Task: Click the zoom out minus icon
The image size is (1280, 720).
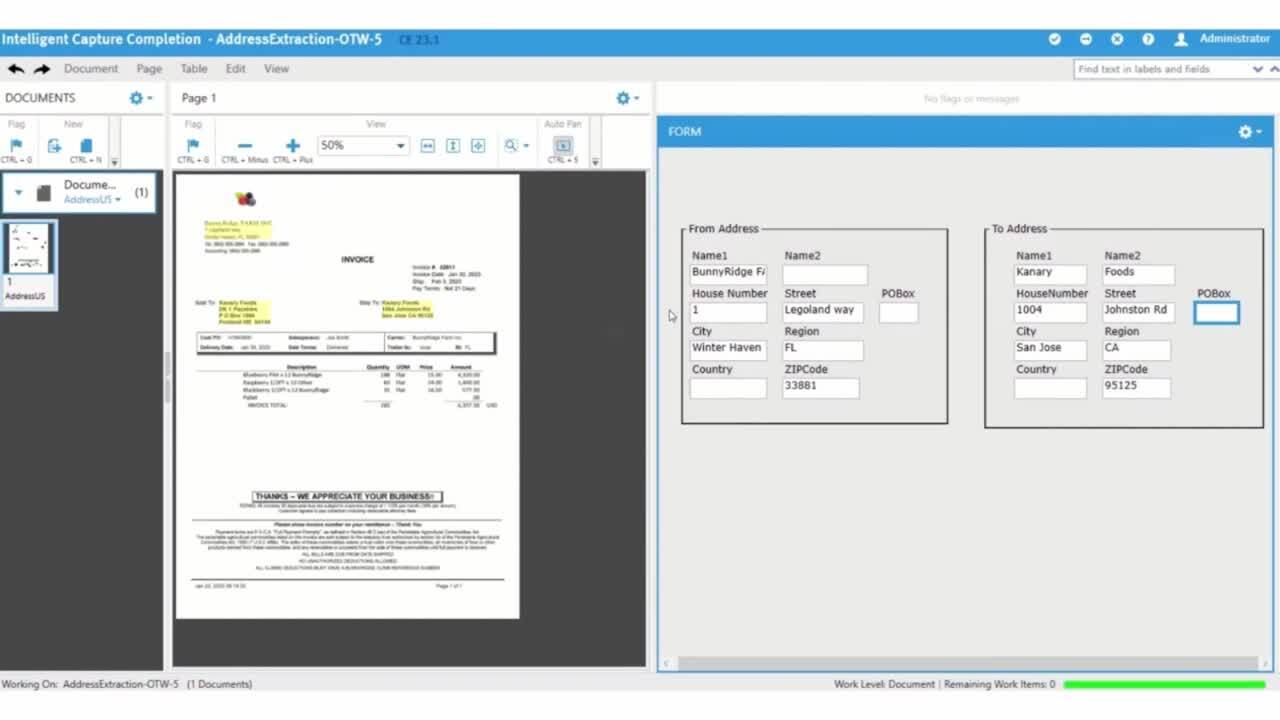Action: 245,146
